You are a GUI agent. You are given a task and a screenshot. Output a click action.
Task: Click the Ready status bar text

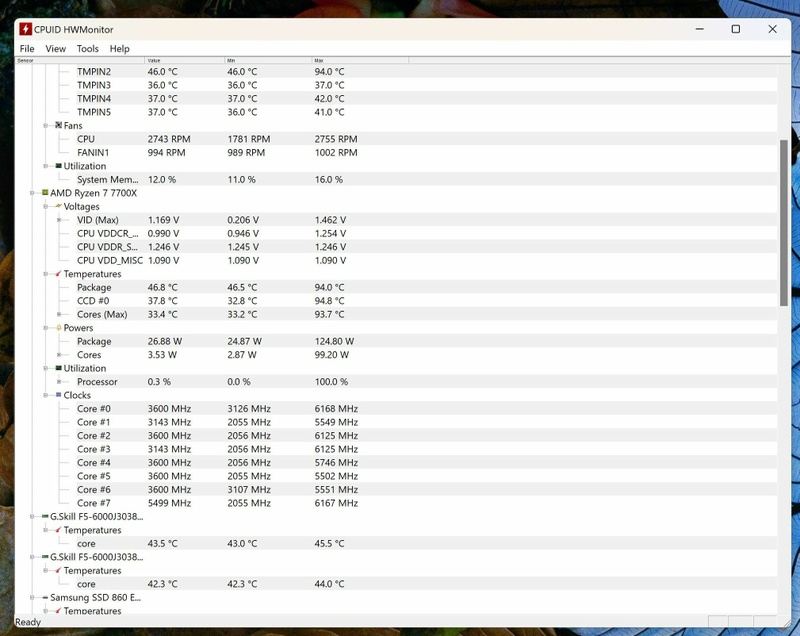coord(28,622)
